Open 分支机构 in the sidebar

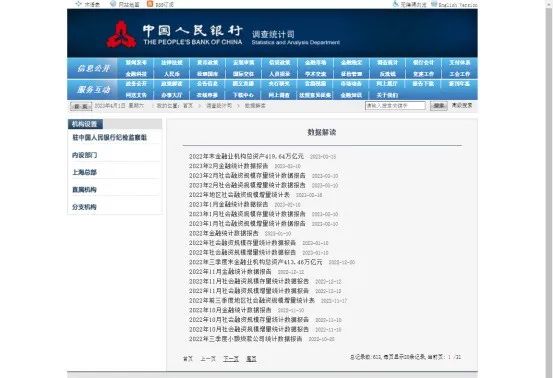(x=84, y=207)
